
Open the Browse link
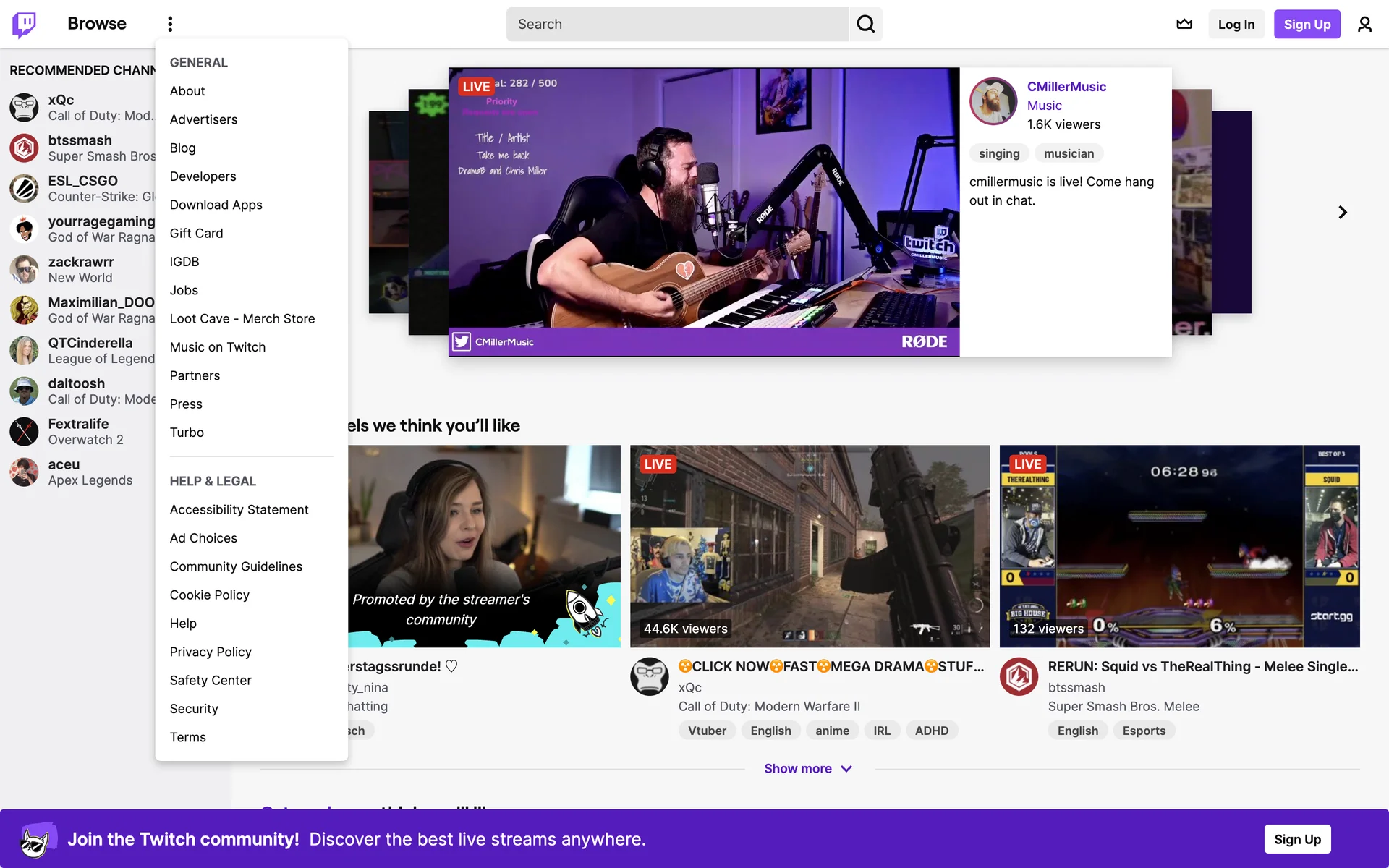(x=96, y=24)
